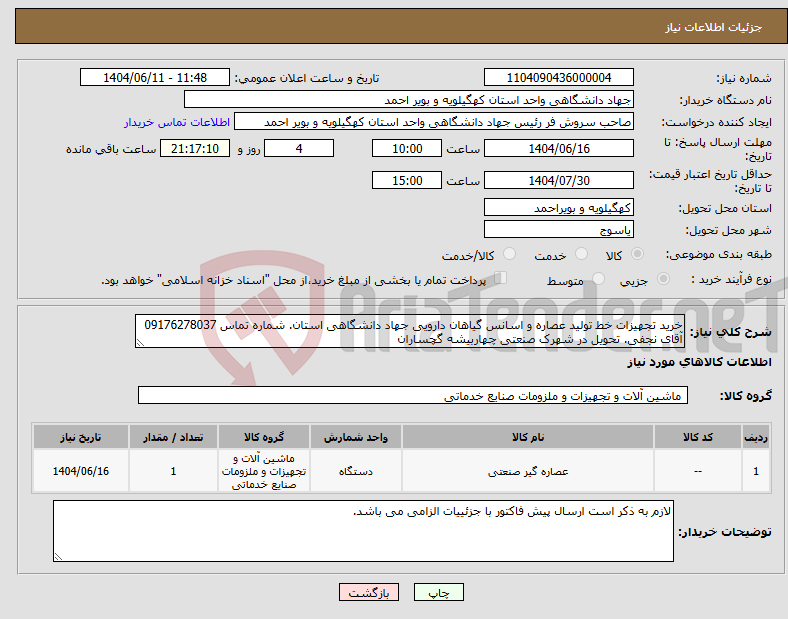Click the announcement date field 1404/06/11 - 11:48

(x=155, y=77)
